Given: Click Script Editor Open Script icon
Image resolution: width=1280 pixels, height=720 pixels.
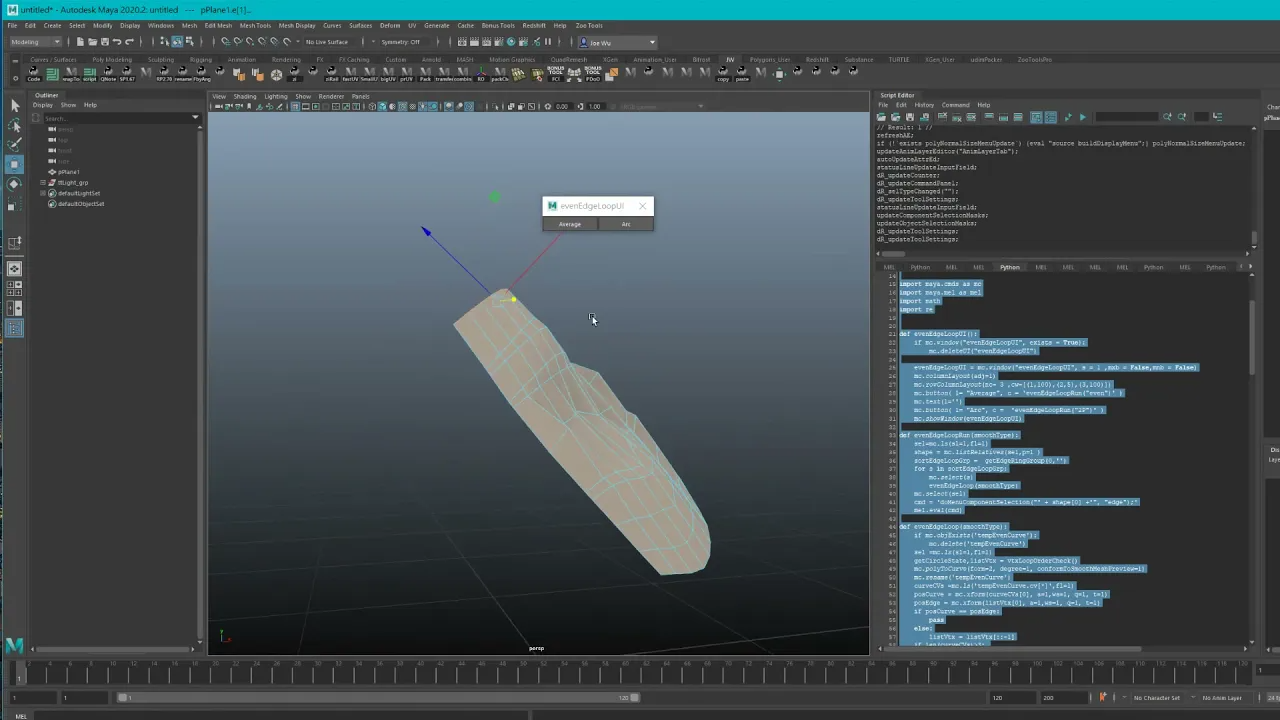Looking at the screenshot, I should [882, 117].
